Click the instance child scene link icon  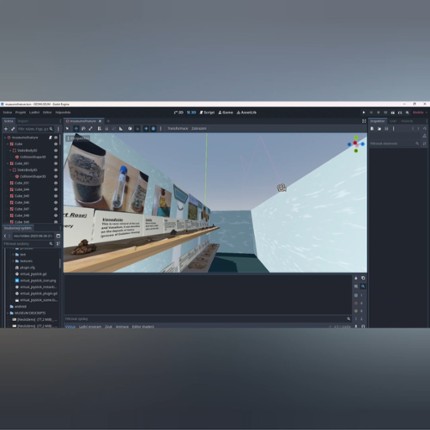pyautogui.click(x=13, y=129)
